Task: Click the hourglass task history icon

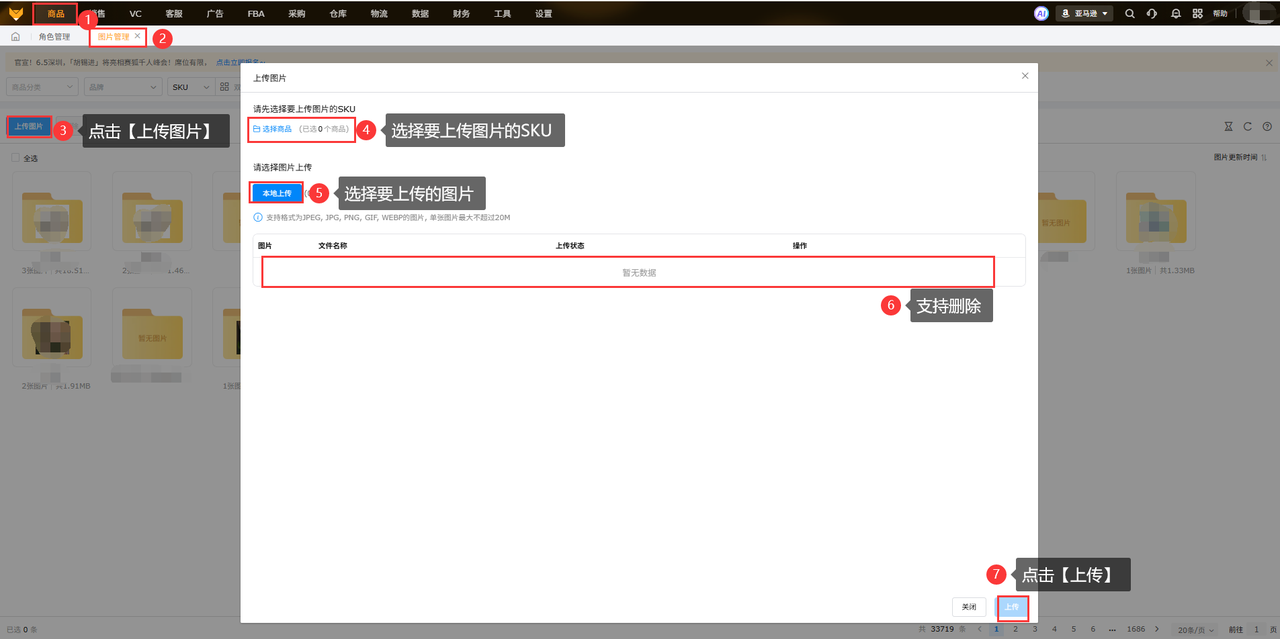Action: point(1229,127)
